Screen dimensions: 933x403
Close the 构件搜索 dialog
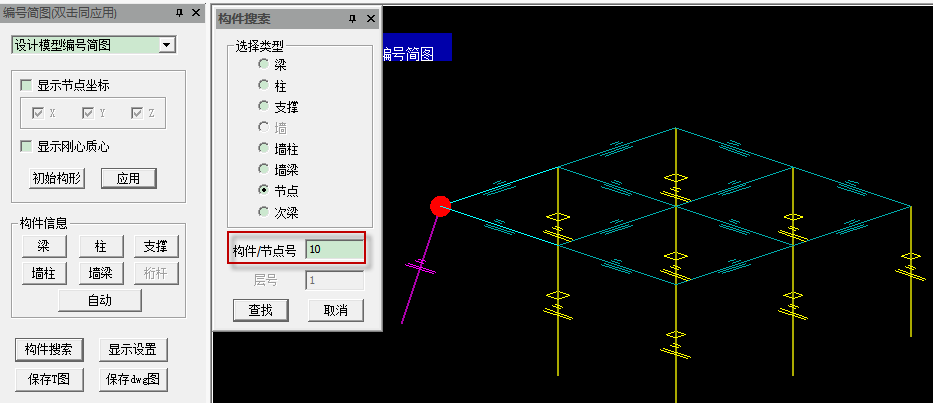pos(371,19)
